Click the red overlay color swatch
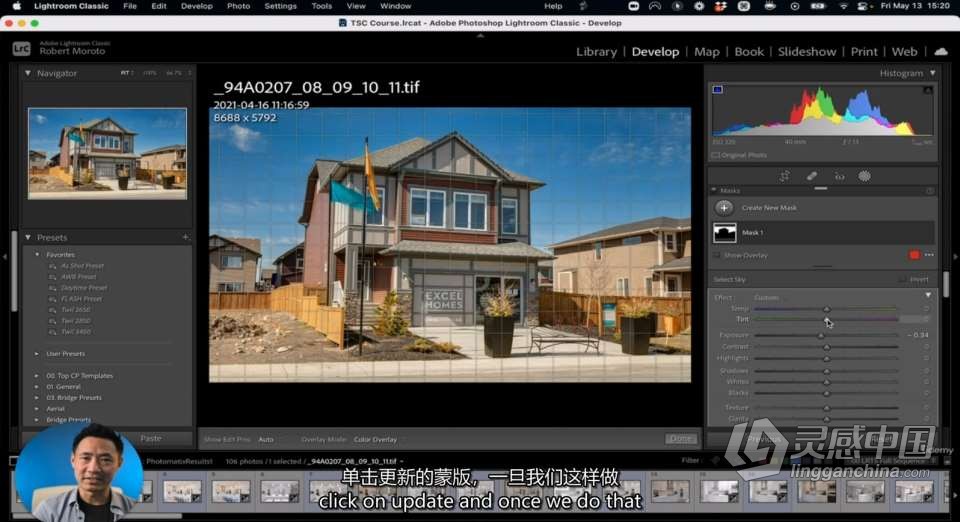The width and height of the screenshot is (960, 522). tap(914, 255)
